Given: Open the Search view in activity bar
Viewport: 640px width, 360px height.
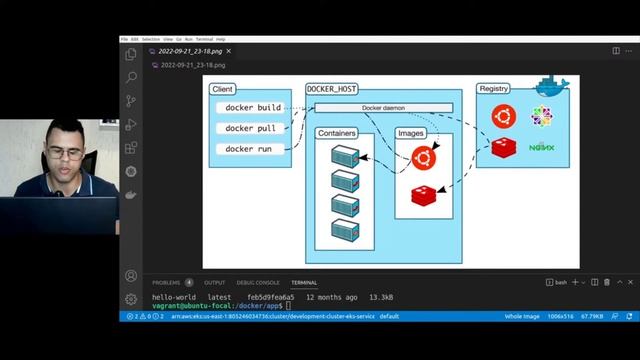Looking at the screenshot, I should 131,77.
